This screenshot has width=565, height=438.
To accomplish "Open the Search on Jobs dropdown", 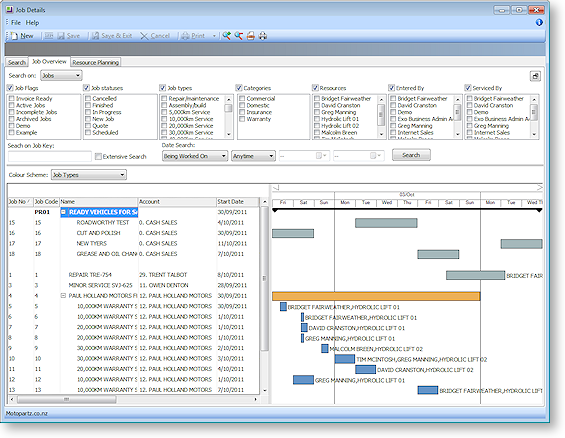I will [x=78, y=76].
